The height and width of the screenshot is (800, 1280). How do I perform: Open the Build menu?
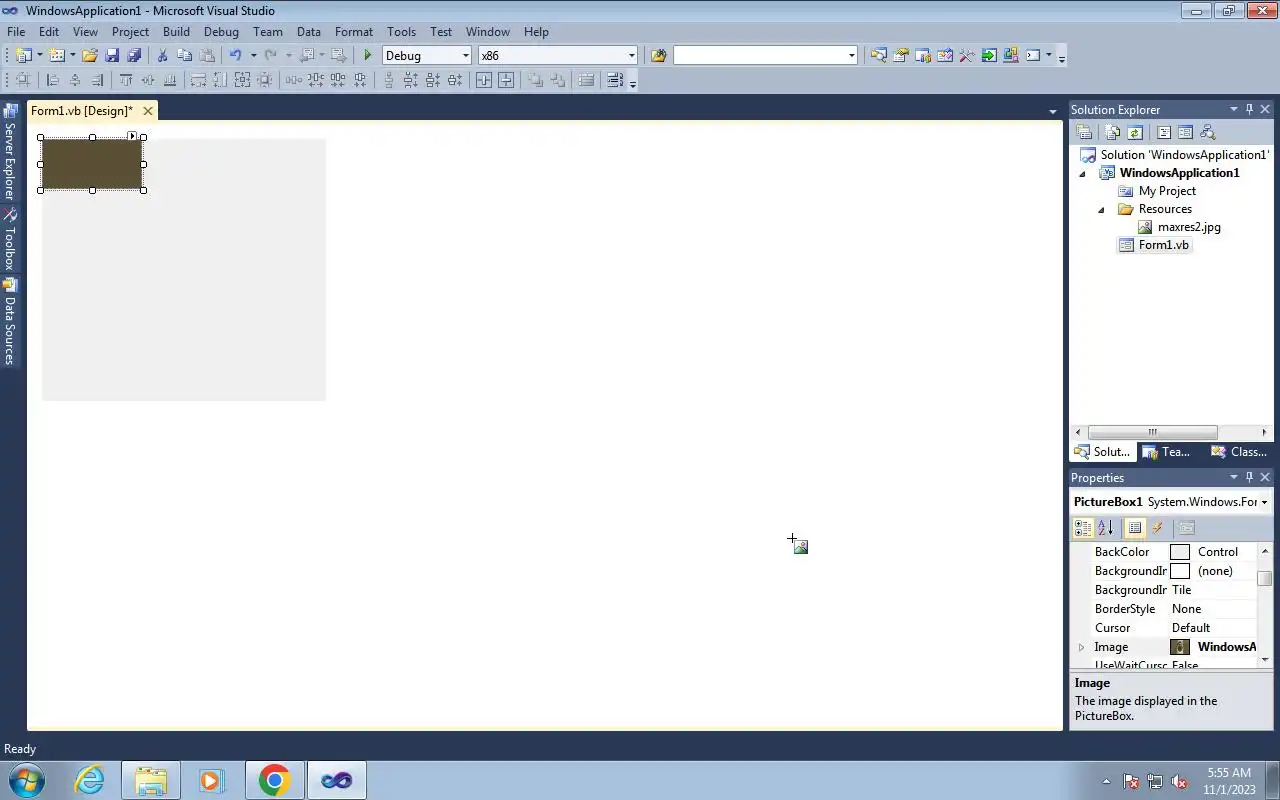point(176,31)
